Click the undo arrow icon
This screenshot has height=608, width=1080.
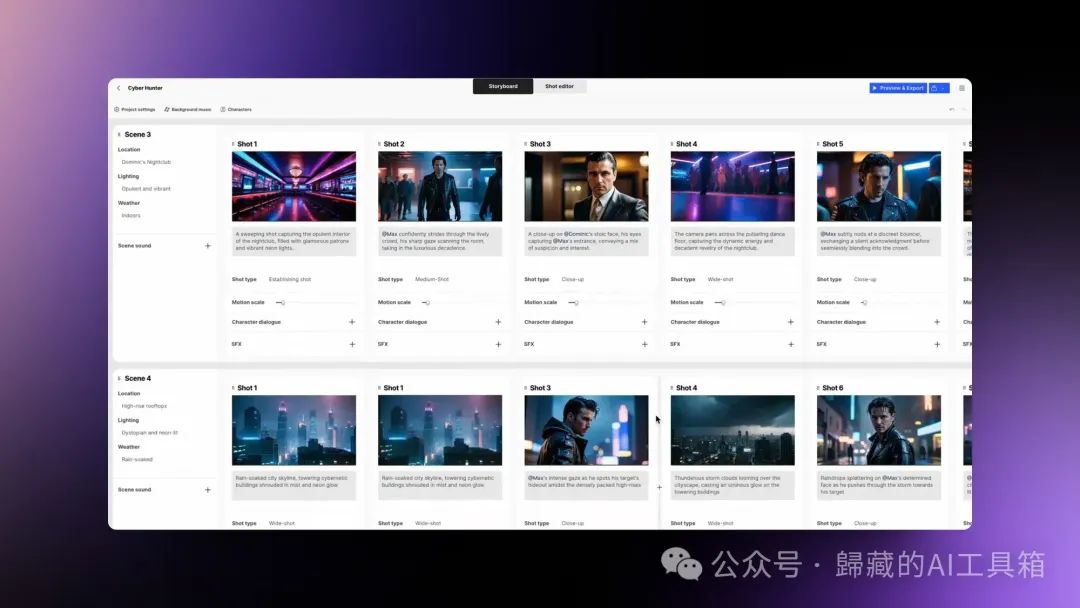(951, 109)
